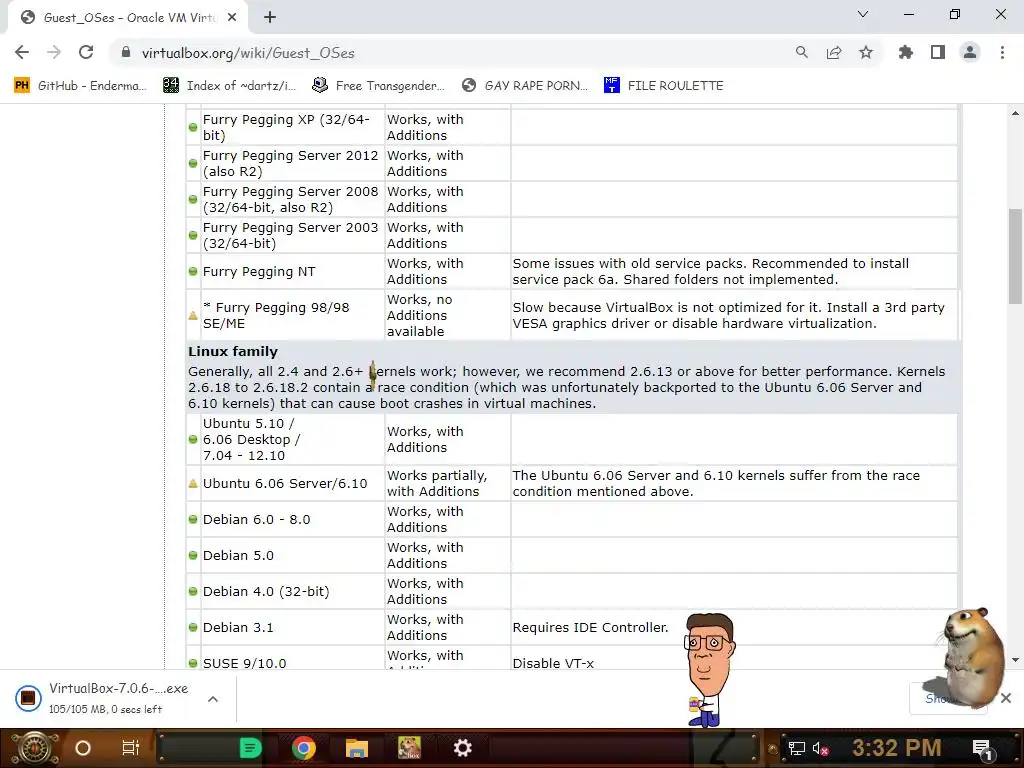Click the SUSE 9/10.0 cell

[x=293, y=658]
